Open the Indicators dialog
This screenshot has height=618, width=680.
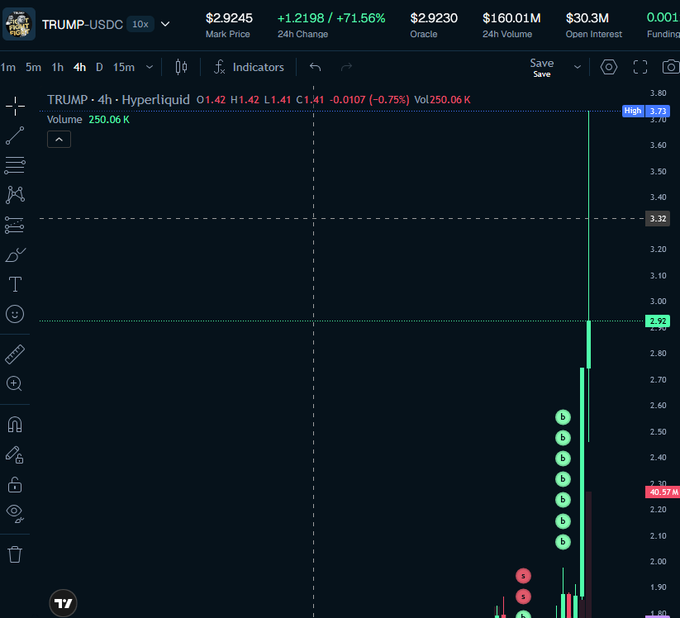[x=249, y=67]
